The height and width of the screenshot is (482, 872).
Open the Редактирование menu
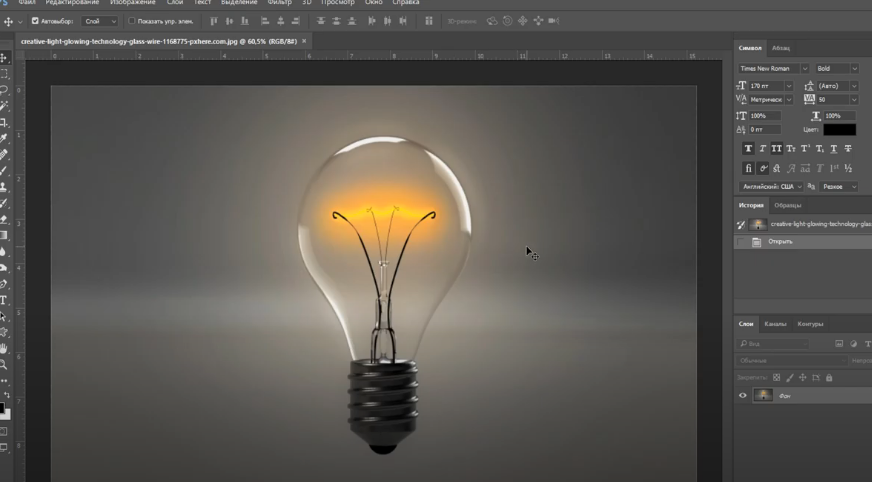(x=72, y=3)
